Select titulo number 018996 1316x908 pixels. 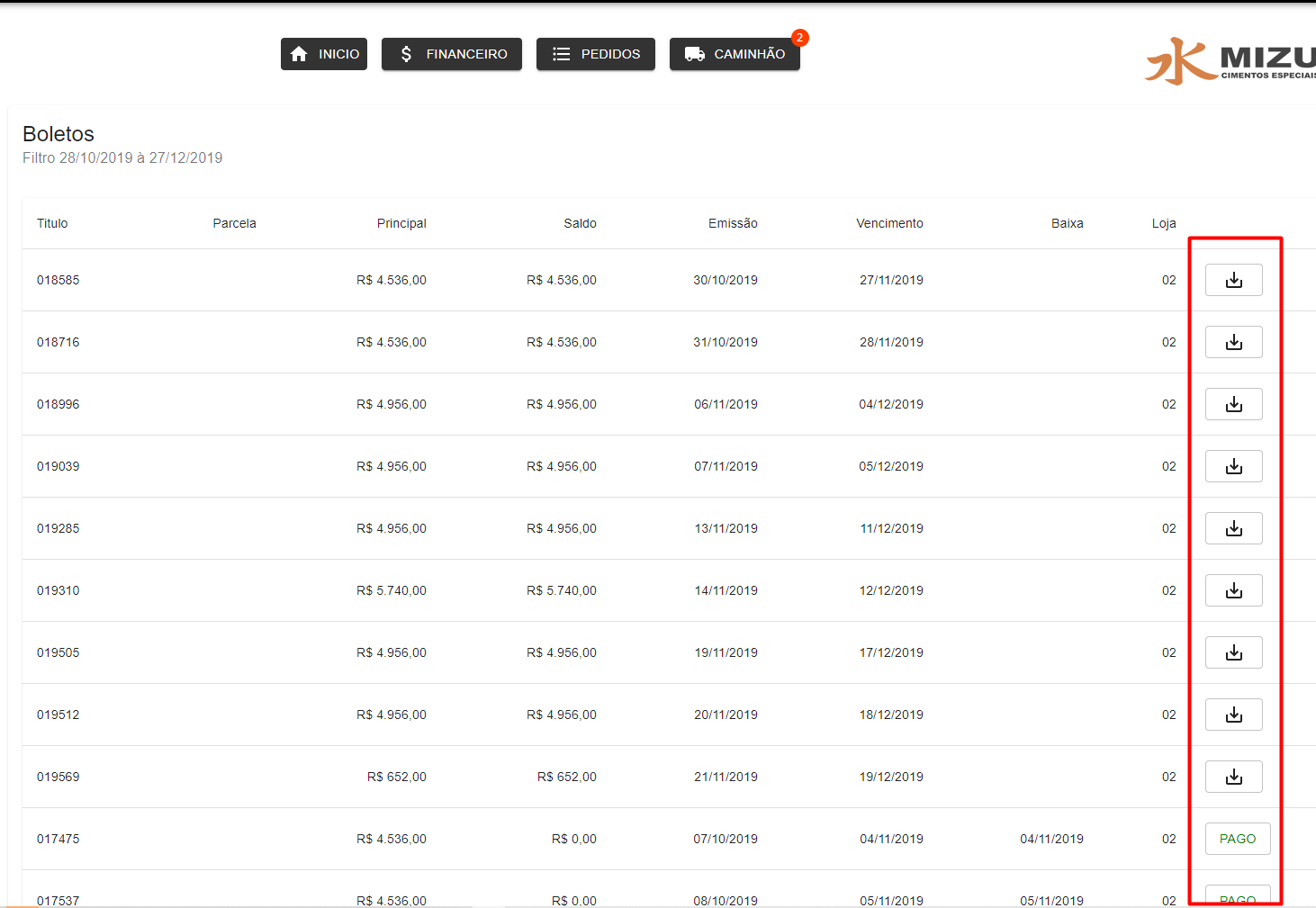58,404
